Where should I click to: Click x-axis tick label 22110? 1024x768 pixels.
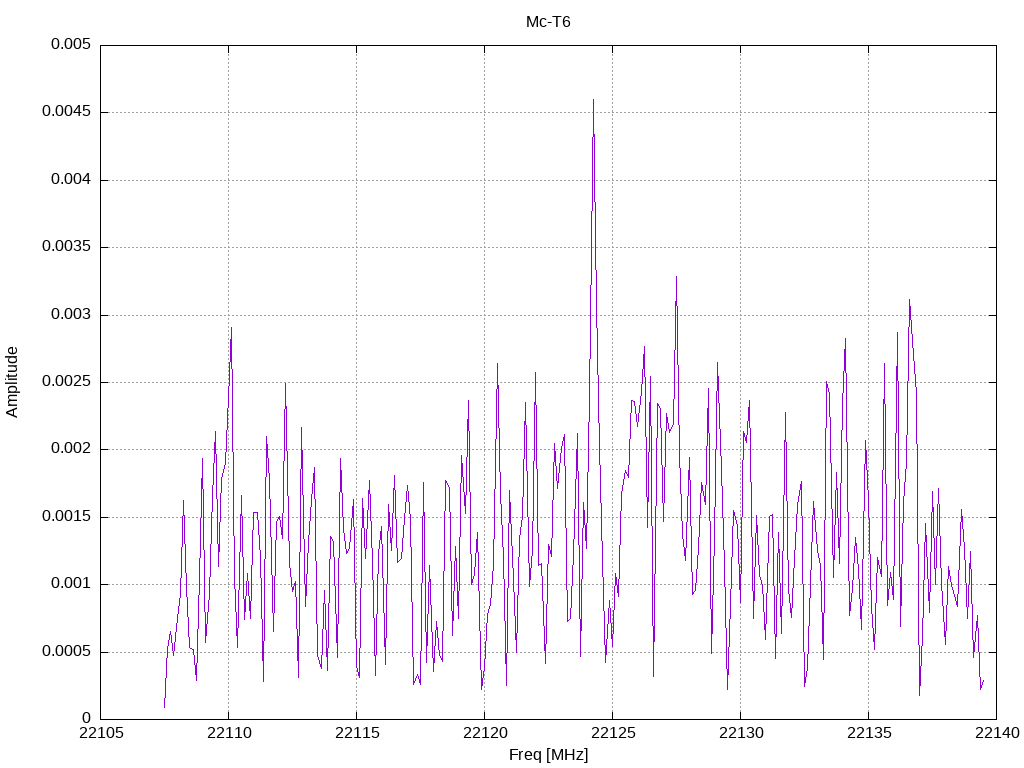tap(229, 733)
